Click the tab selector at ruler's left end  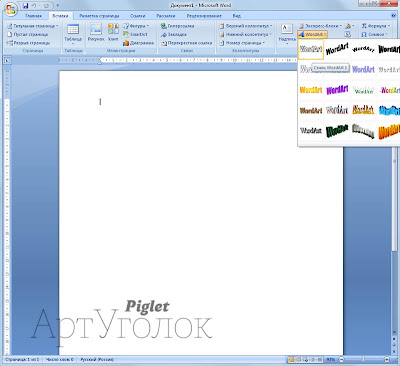tap(7, 60)
